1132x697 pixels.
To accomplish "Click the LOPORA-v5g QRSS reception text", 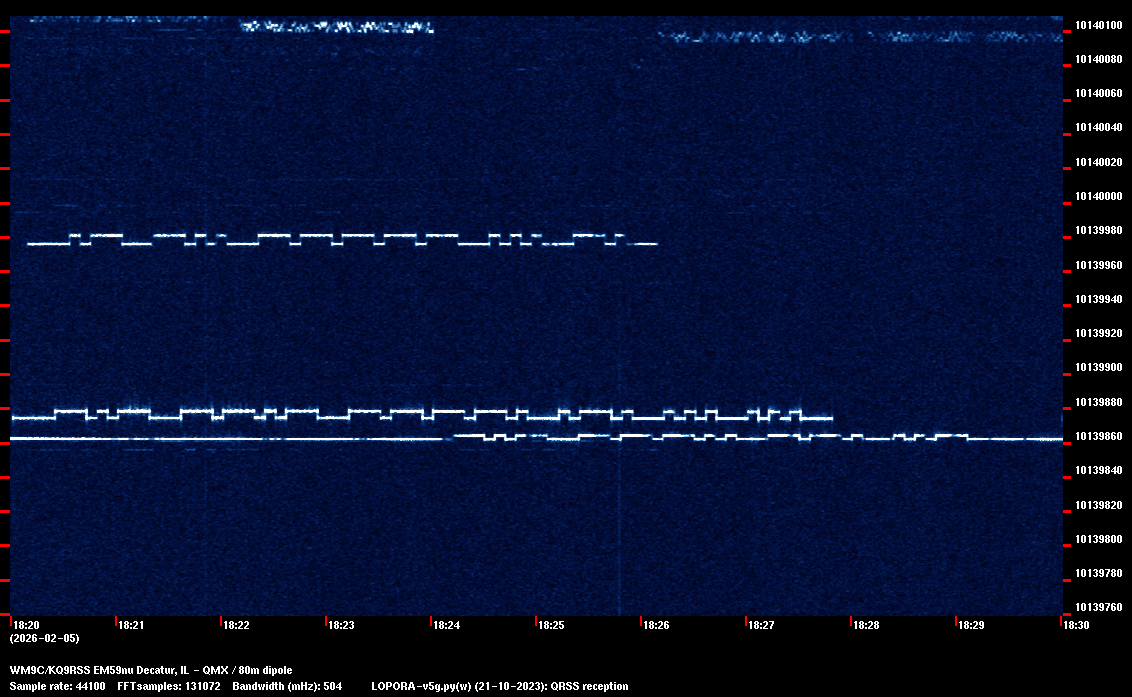I will 499,686.
